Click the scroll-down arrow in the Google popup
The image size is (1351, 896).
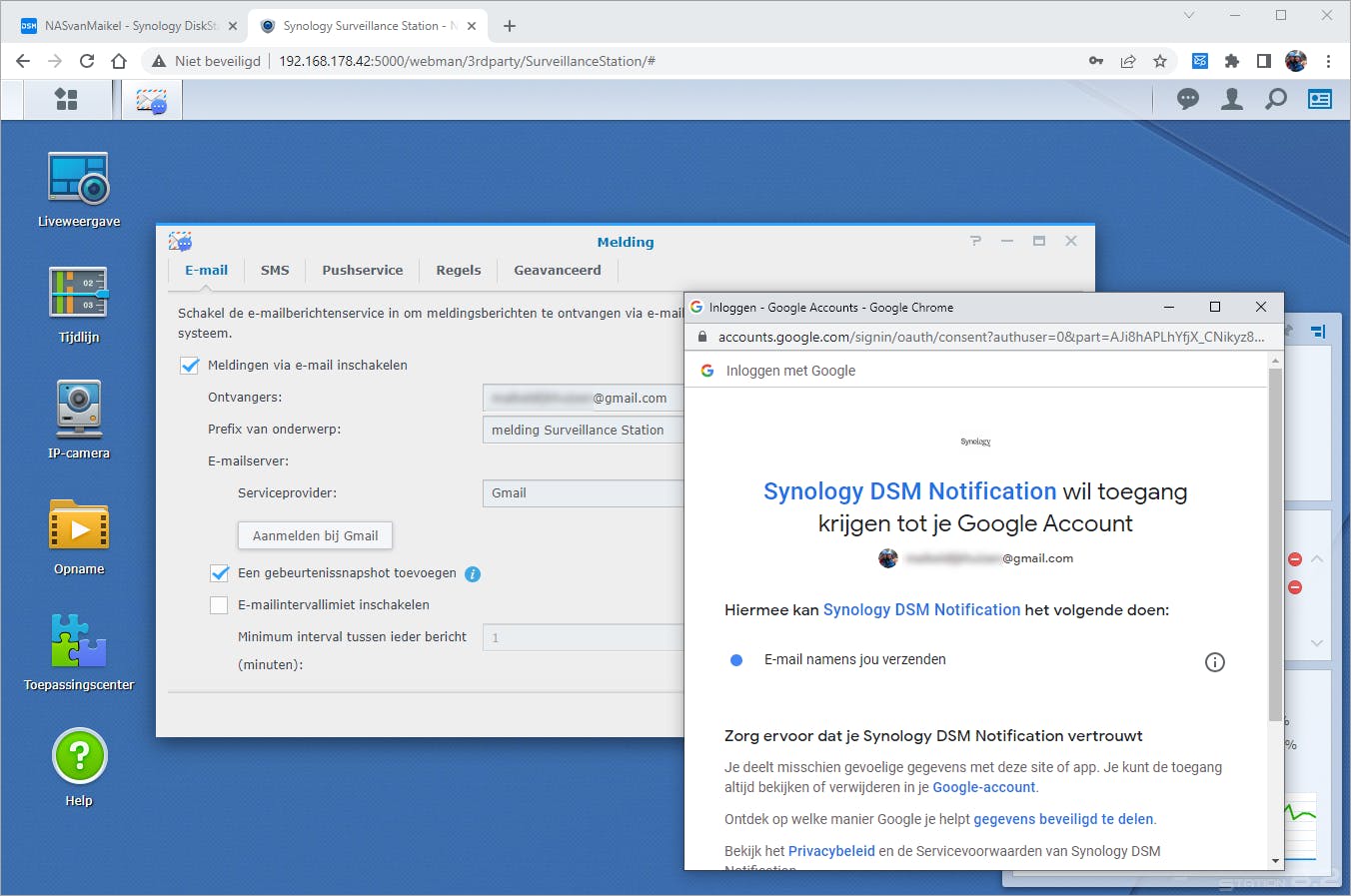point(1275,861)
